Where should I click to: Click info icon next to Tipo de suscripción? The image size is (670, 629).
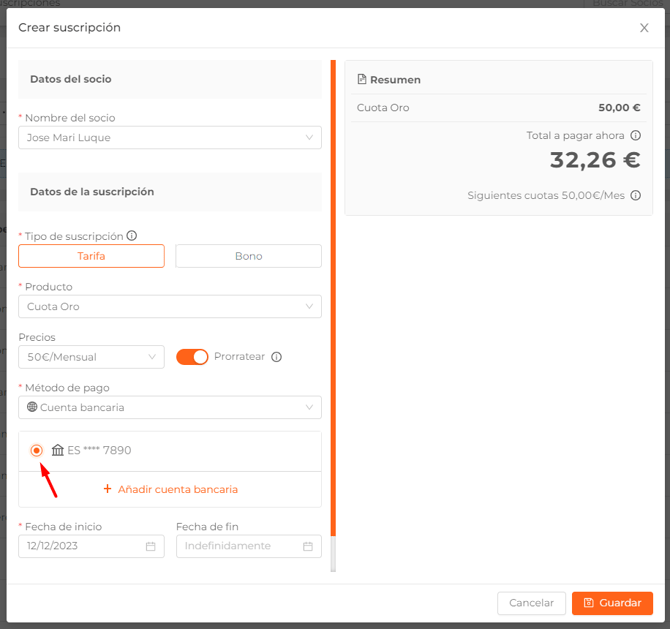coord(132,236)
